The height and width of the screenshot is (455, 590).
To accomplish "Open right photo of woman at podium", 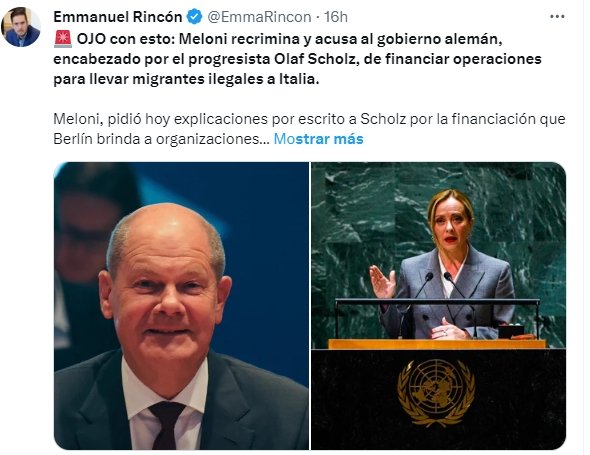I will tap(438, 306).
